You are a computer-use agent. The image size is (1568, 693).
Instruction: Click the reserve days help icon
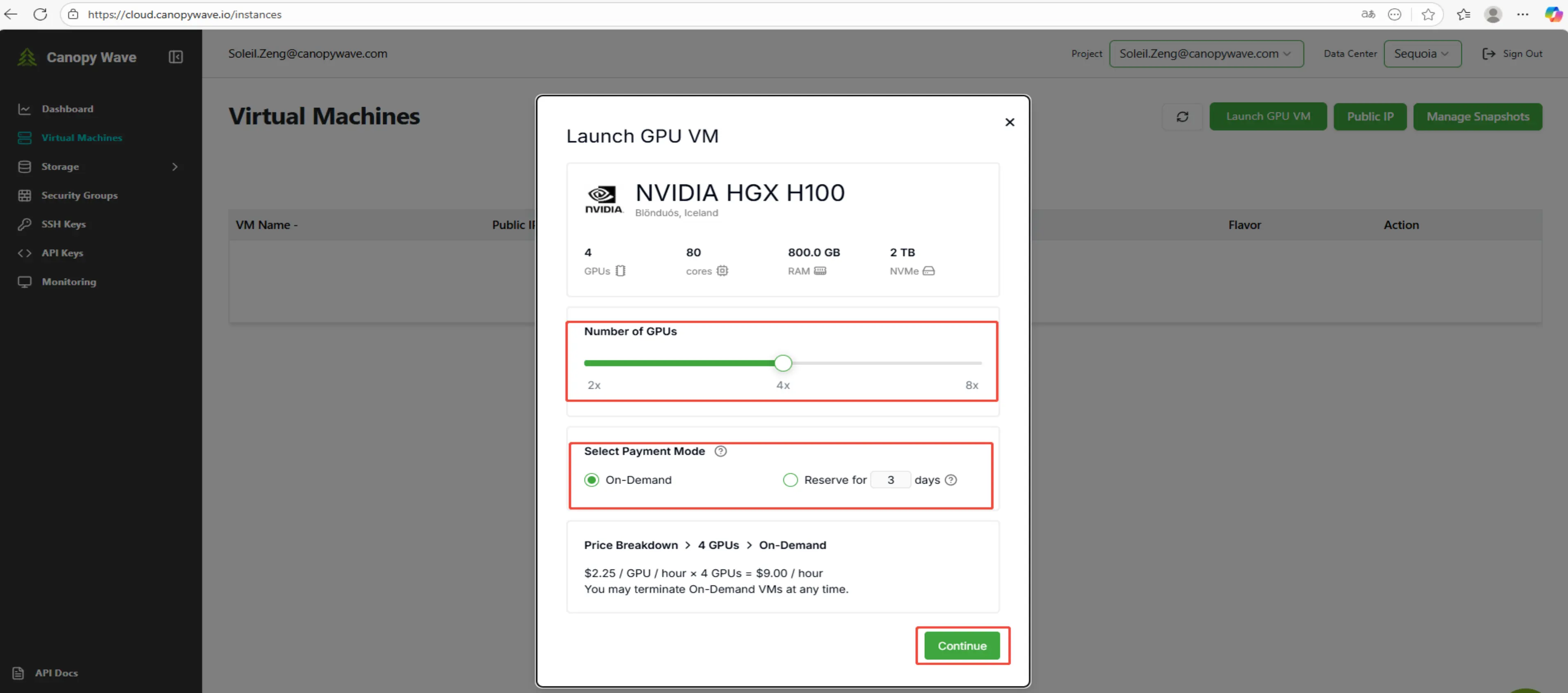tap(951, 480)
